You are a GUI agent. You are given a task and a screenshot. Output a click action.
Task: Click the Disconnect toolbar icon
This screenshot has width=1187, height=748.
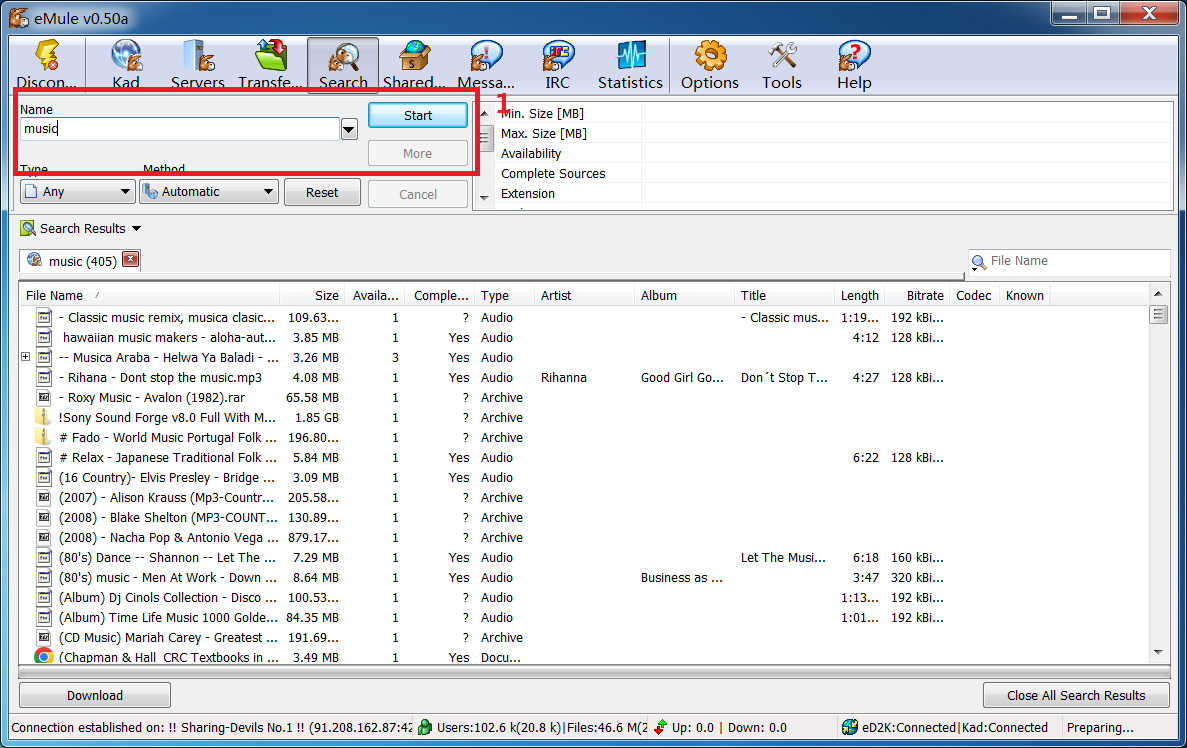tap(46, 65)
